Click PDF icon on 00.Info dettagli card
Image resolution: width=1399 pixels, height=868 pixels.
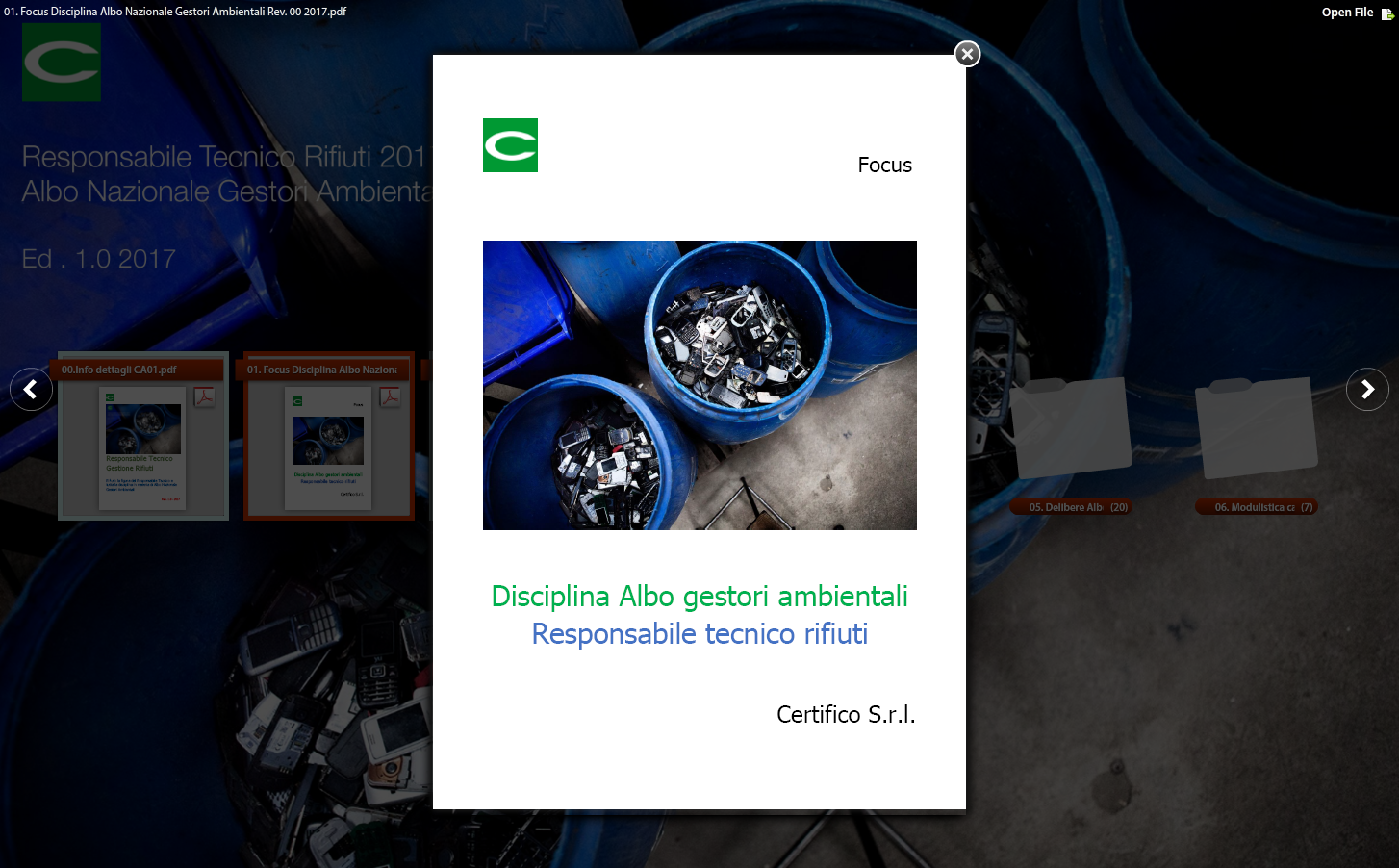point(204,396)
